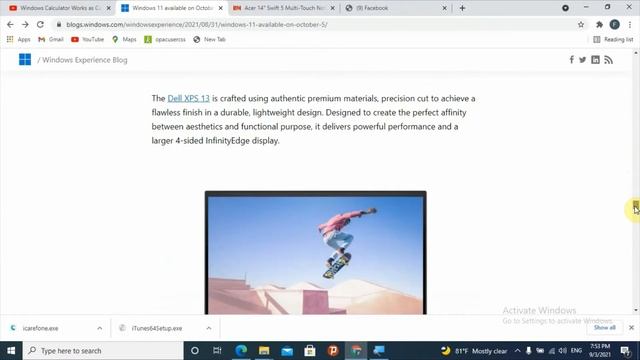Open New Tab bookmark
The image size is (640, 360).
(x=209, y=39)
